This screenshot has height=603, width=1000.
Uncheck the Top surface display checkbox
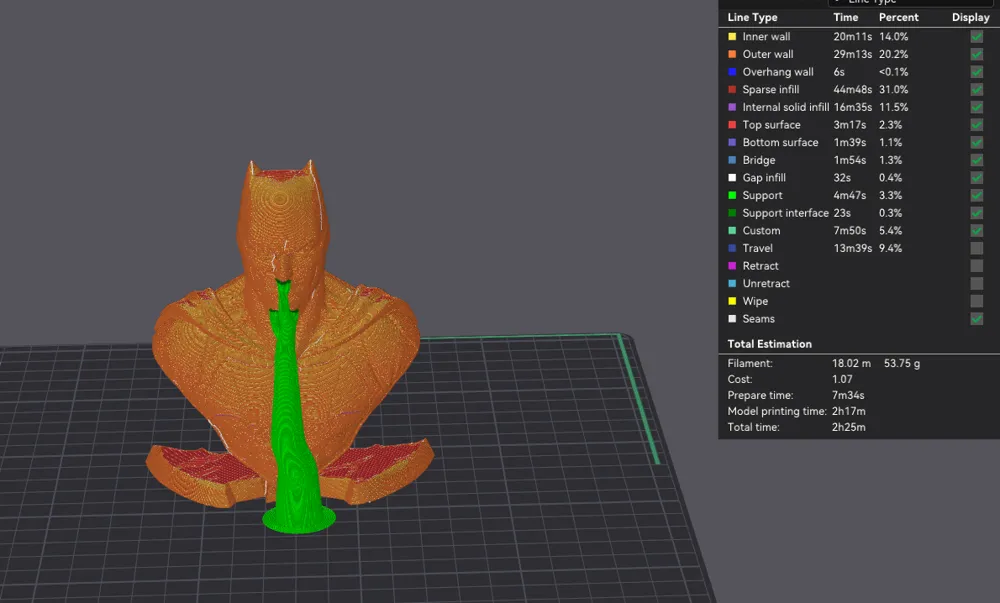[976, 125]
